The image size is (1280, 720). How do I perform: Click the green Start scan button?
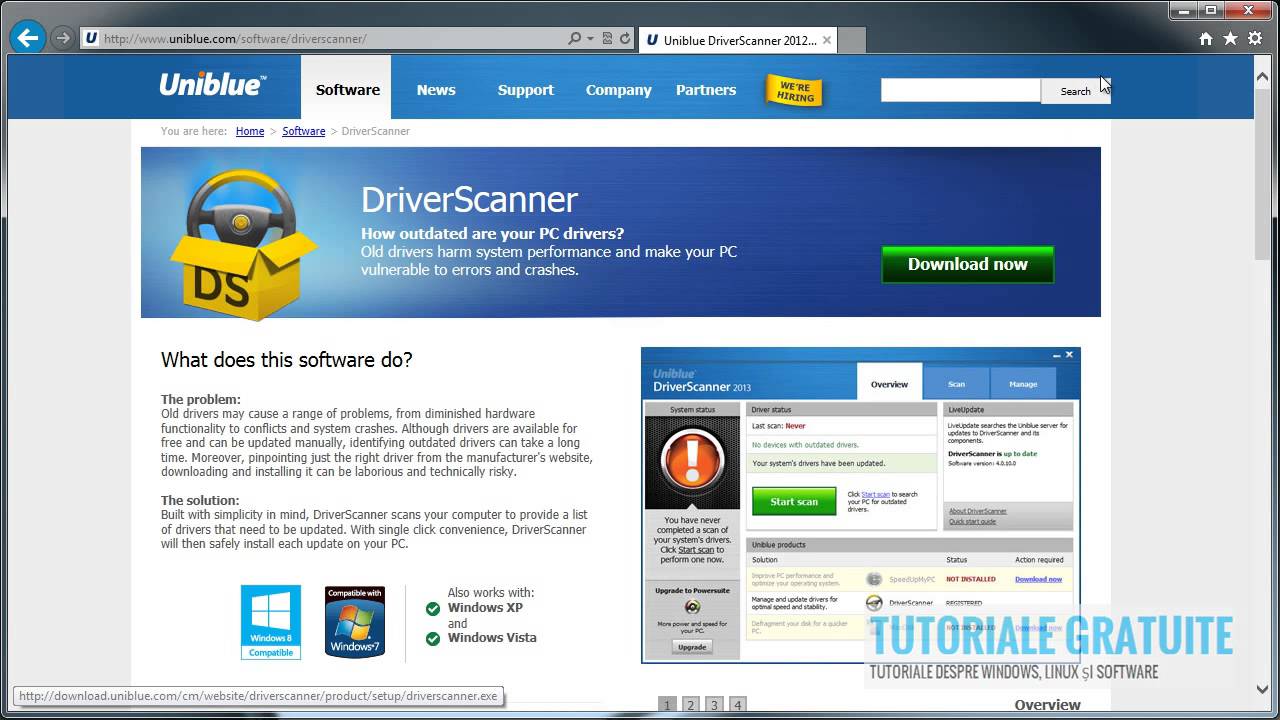(794, 501)
